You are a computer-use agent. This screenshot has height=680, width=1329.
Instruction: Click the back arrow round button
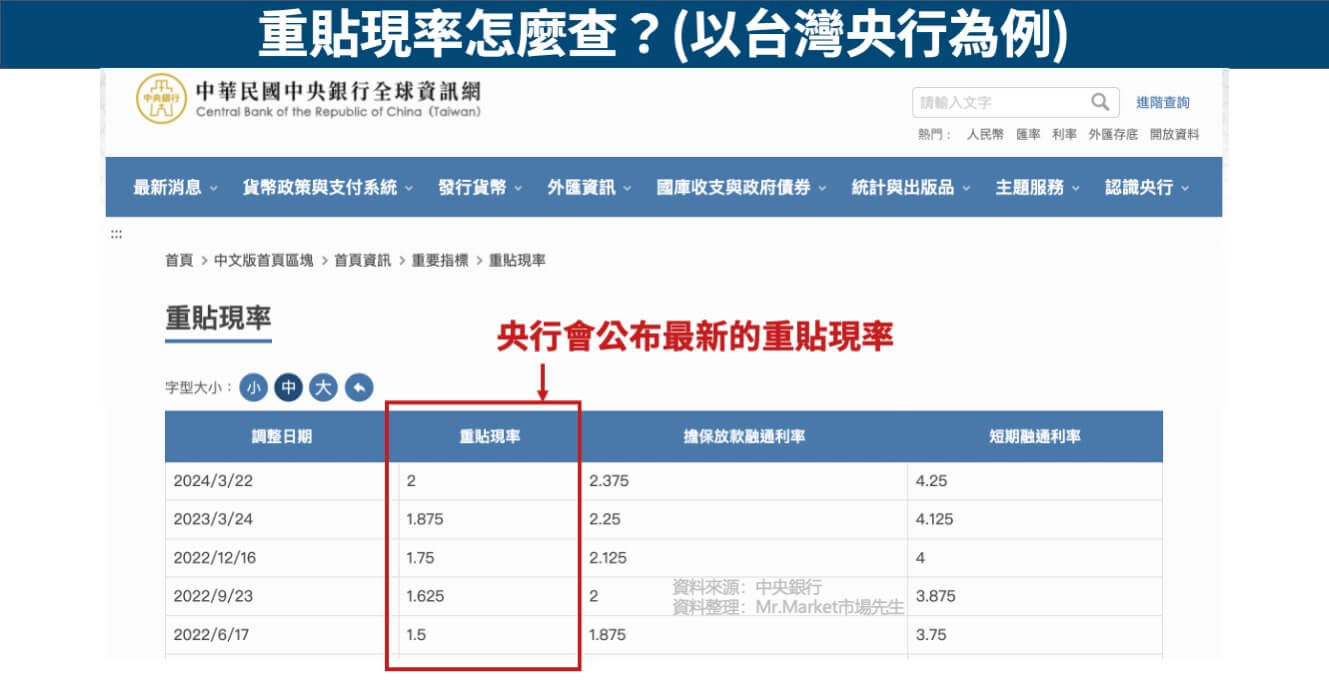point(359,387)
